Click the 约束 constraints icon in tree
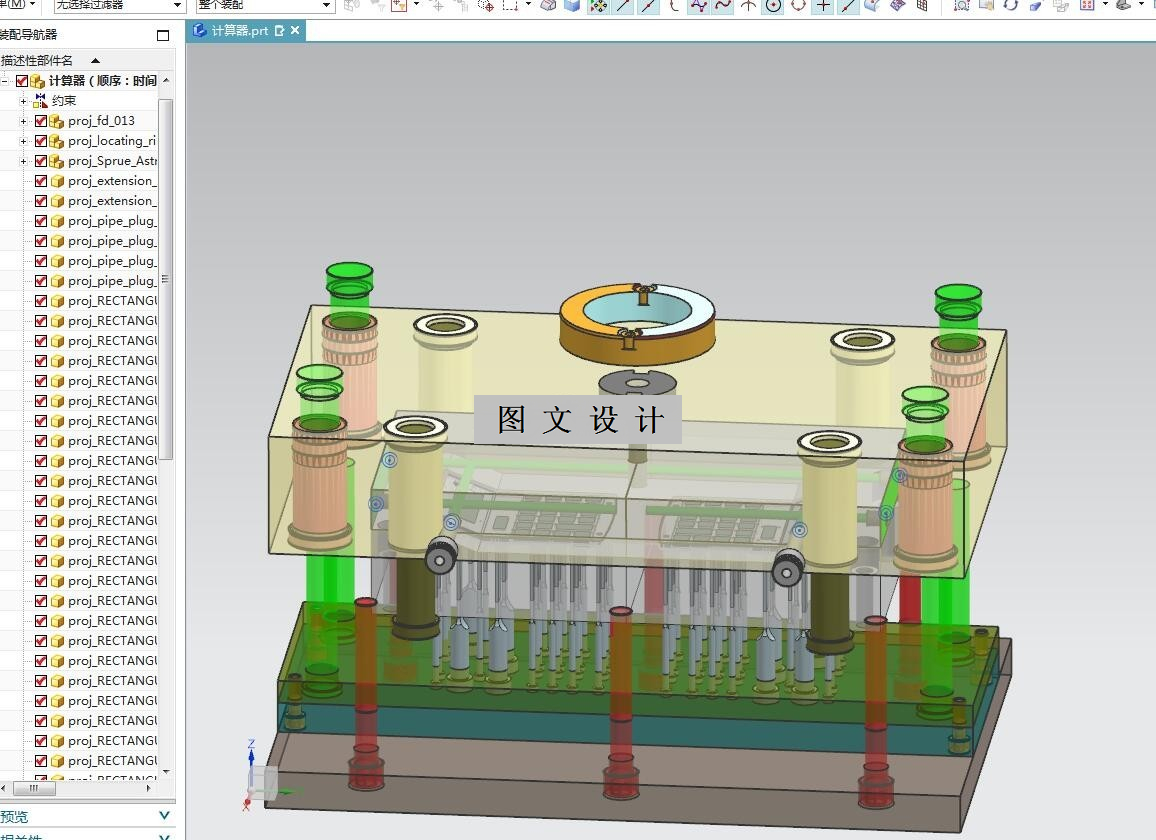Screen dimensions: 1156x840 41,100
